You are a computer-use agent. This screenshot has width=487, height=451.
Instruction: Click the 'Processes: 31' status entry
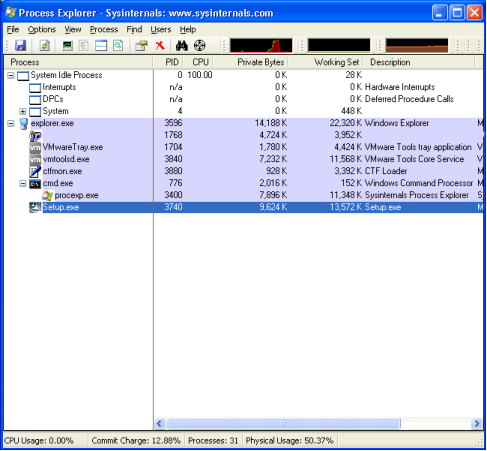click(x=213, y=441)
